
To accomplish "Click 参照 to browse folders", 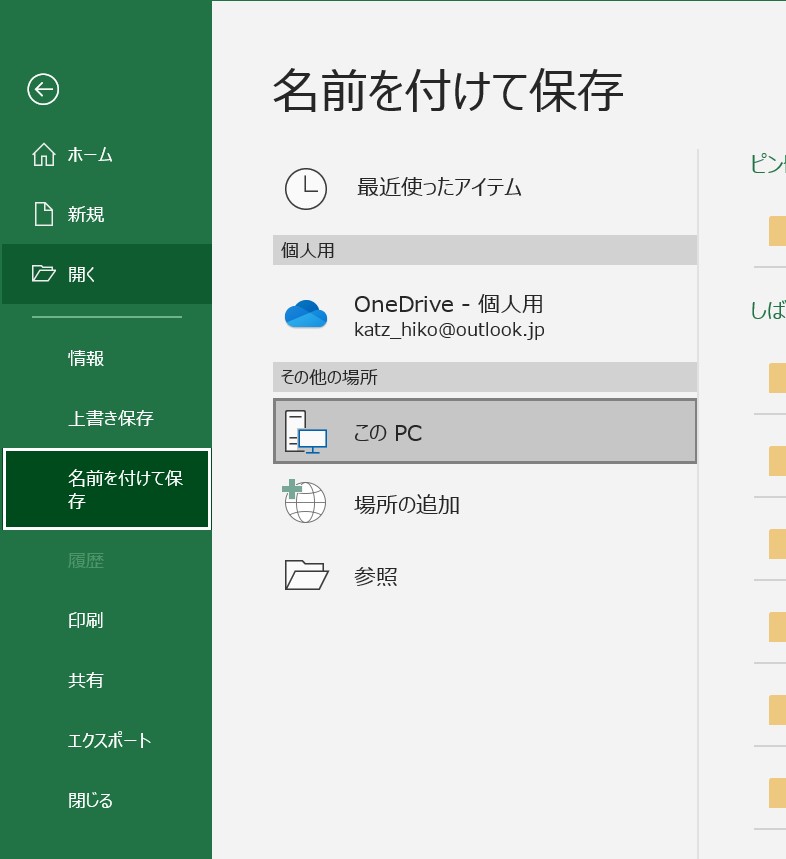I will coord(485,575).
